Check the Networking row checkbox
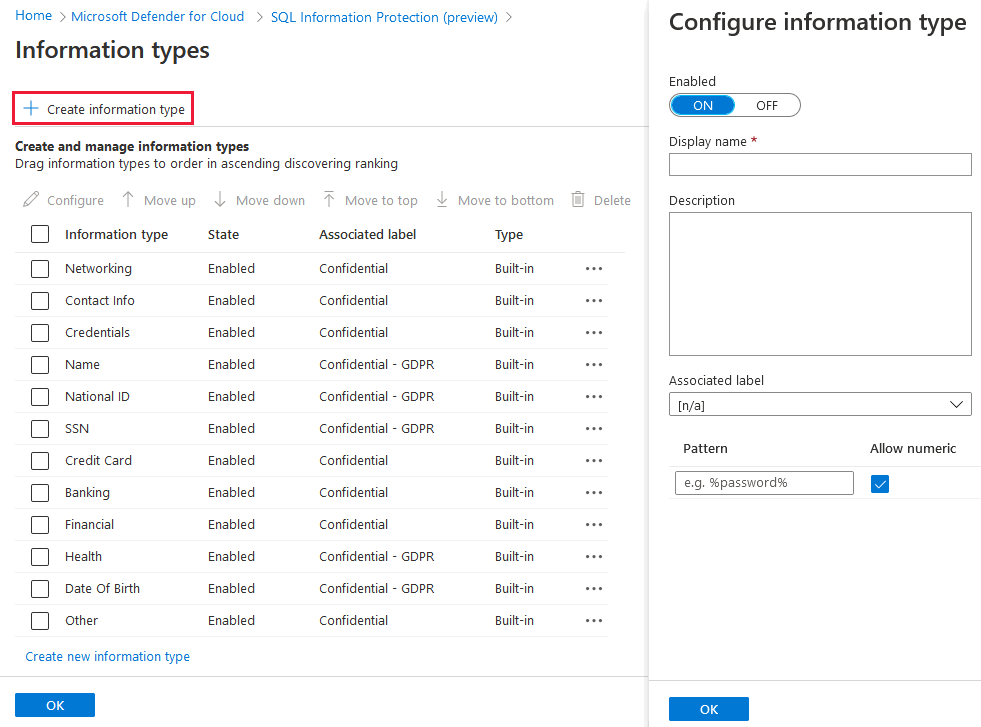Viewport: 981px width, 727px height. click(x=40, y=268)
